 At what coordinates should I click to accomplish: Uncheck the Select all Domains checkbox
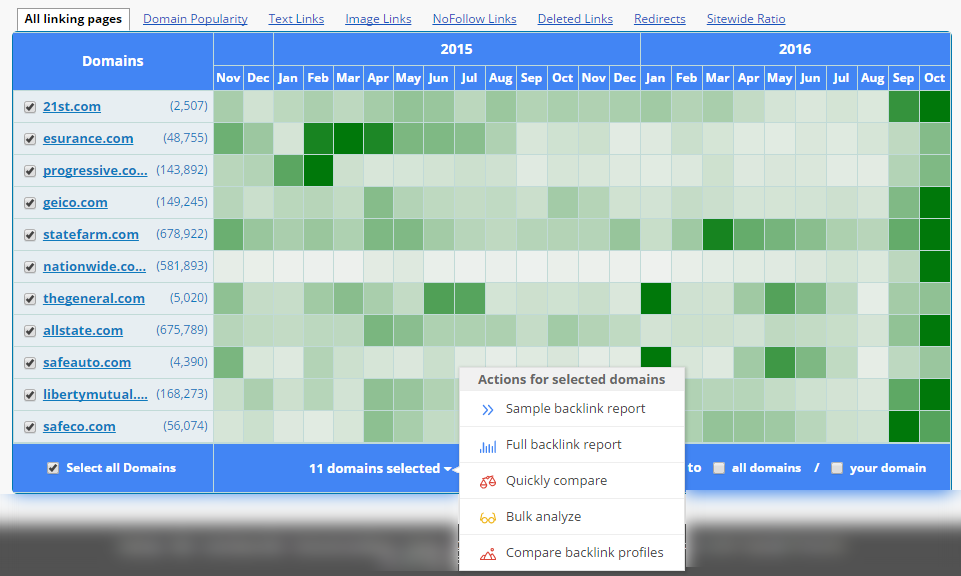(x=53, y=468)
